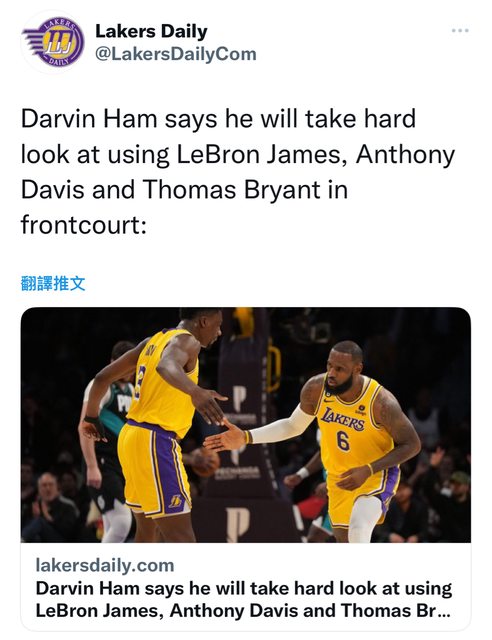Click the Lakers logo on purple shorts

click(176, 501)
